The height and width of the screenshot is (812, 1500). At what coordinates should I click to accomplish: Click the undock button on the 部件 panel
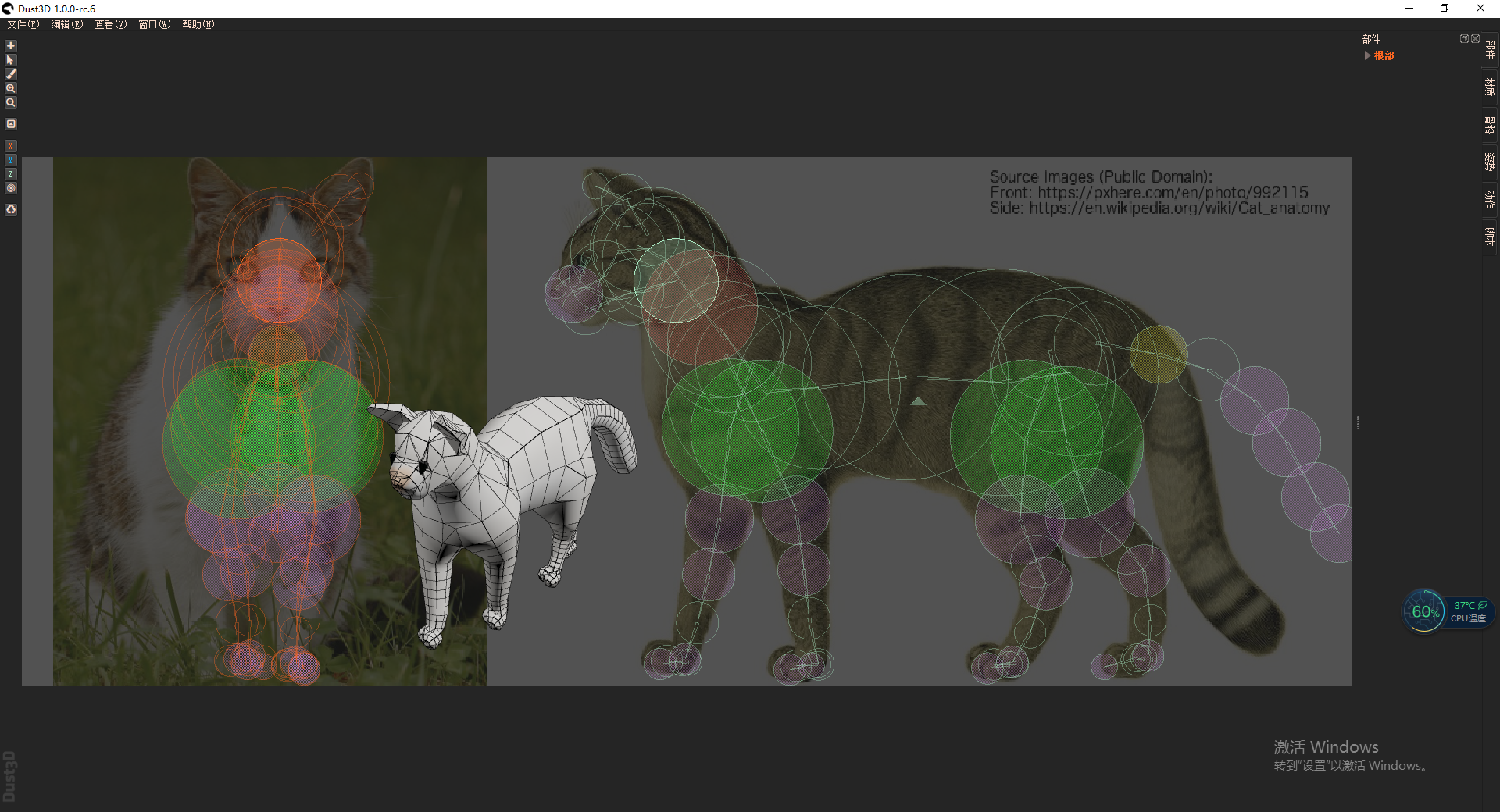[1464, 37]
